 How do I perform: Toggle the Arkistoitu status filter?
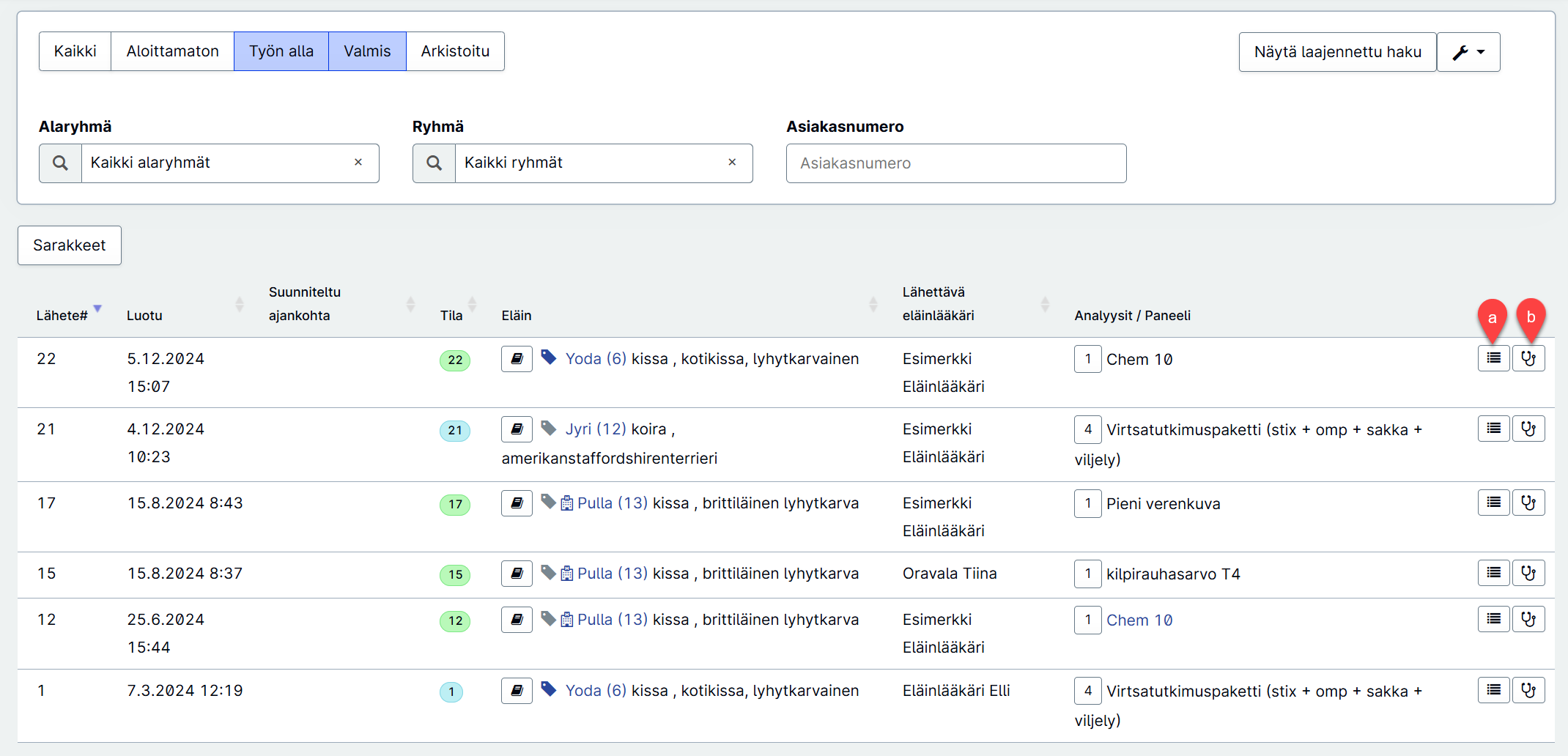(455, 51)
